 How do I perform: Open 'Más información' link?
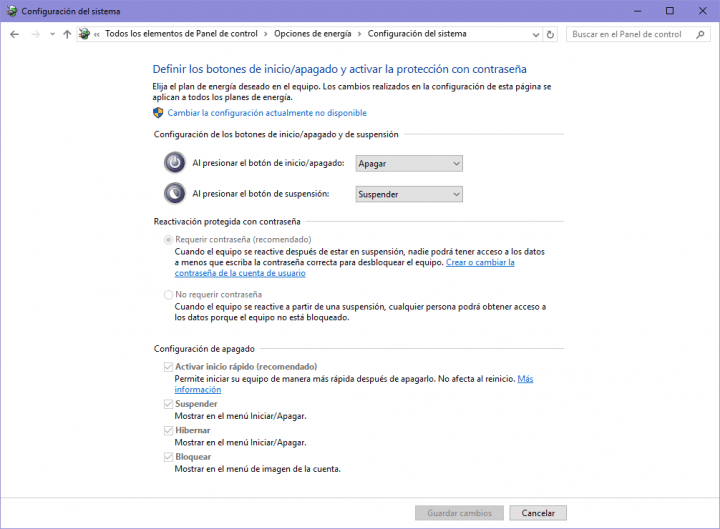point(525,379)
